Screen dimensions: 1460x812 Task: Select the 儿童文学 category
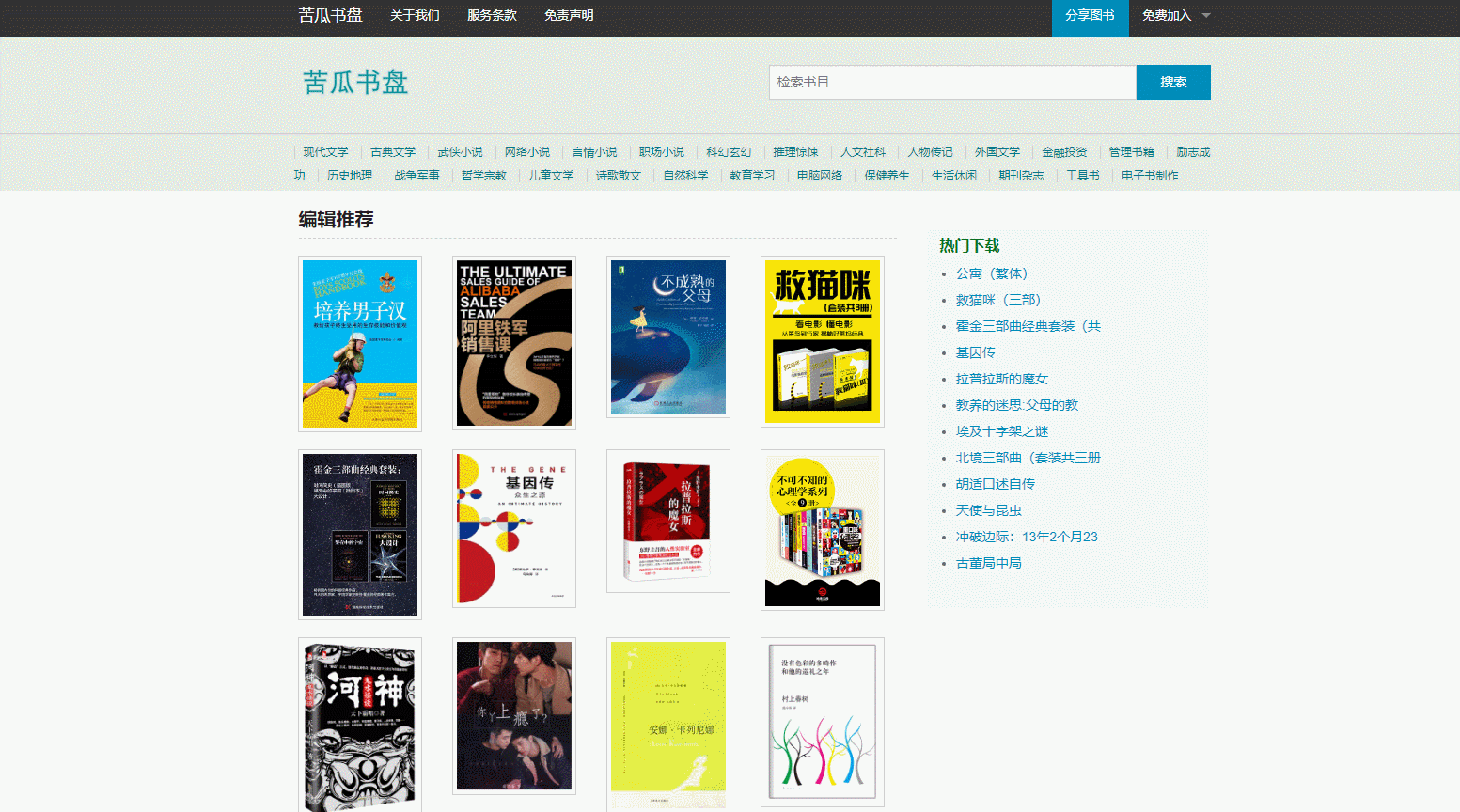click(551, 176)
